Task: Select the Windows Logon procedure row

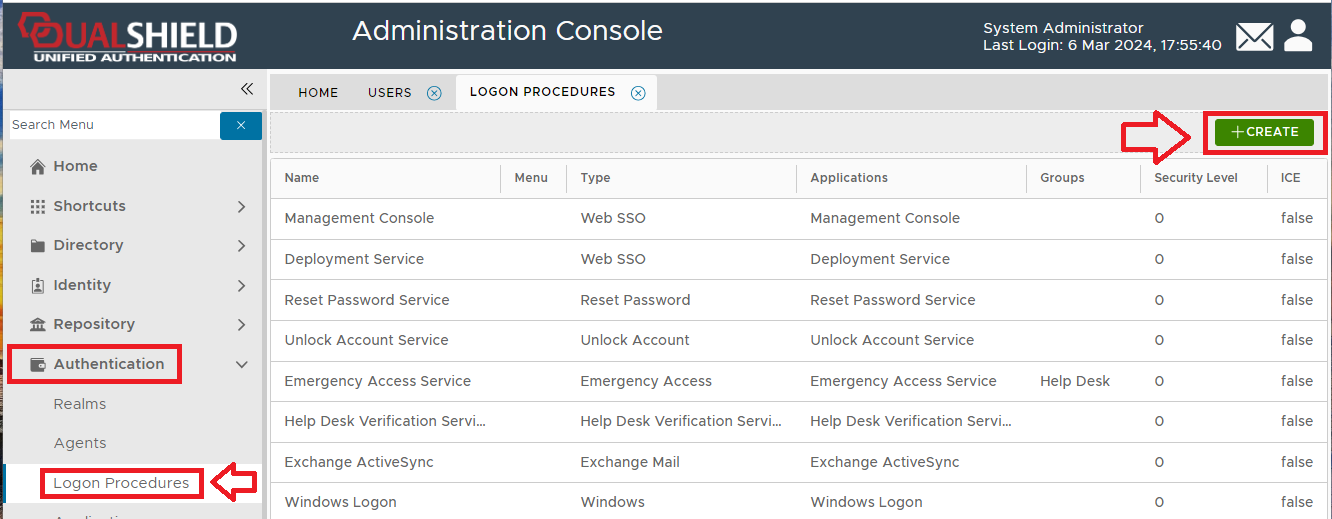Action: (341, 502)
